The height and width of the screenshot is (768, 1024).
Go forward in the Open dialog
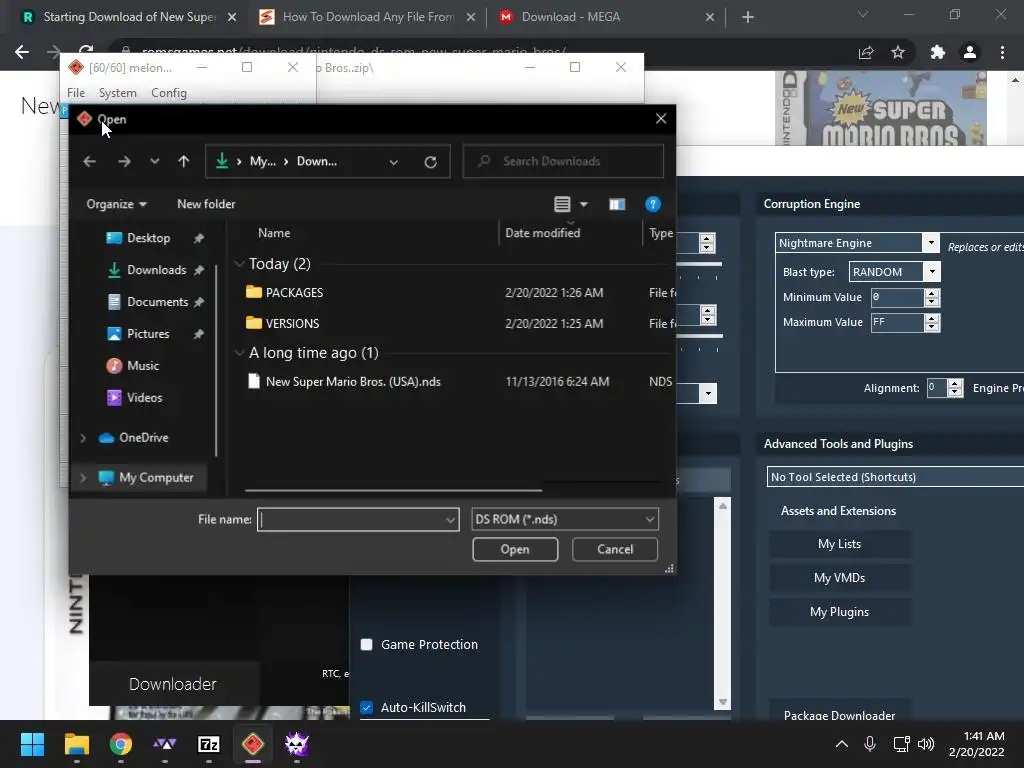pos(124,161)
